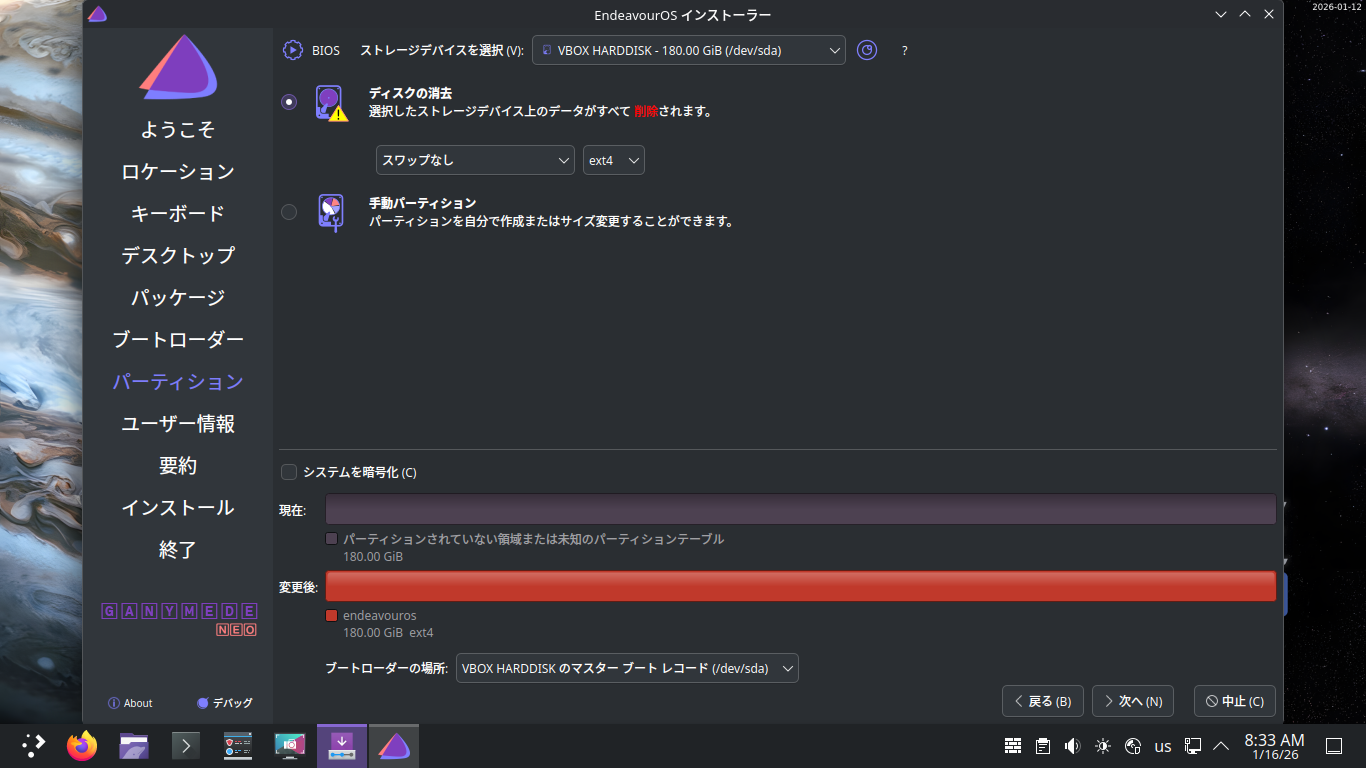This screenshot has width=1366, height=768.
Task: Open the disks and devices tray icon
Action: click(1133, 745)
